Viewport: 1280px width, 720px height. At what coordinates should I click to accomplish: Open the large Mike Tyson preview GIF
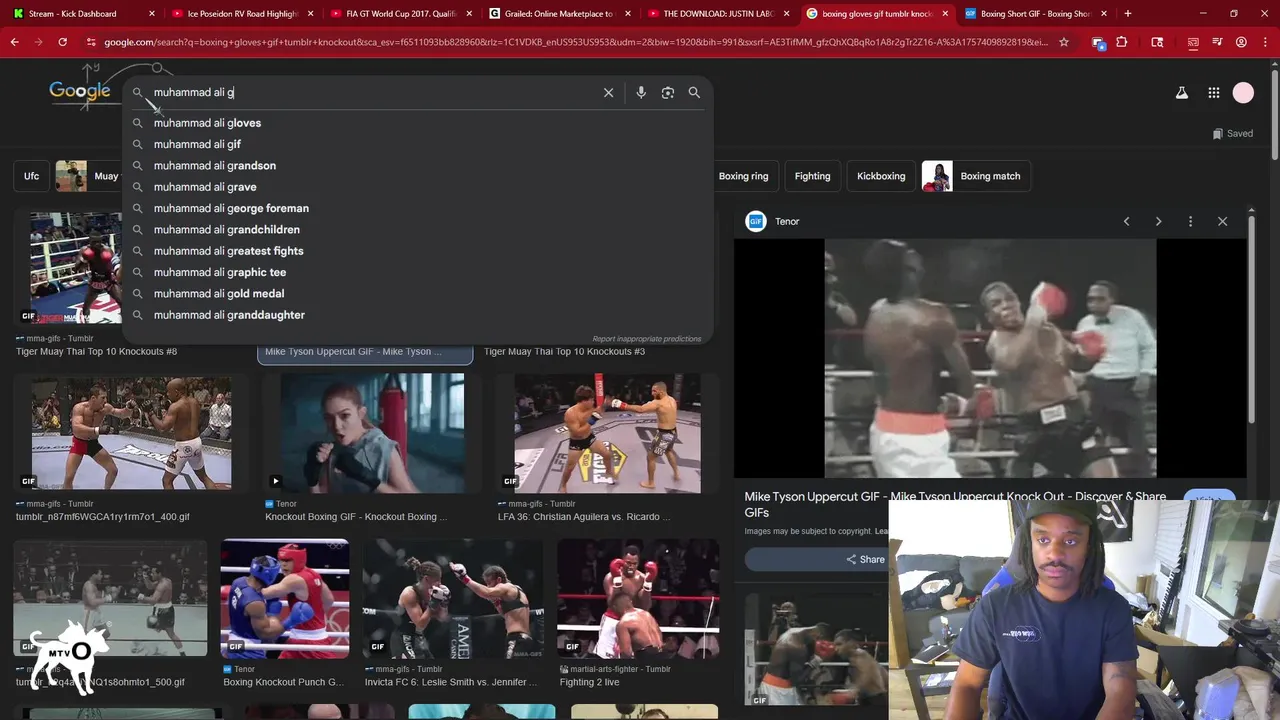coord(990,358)
